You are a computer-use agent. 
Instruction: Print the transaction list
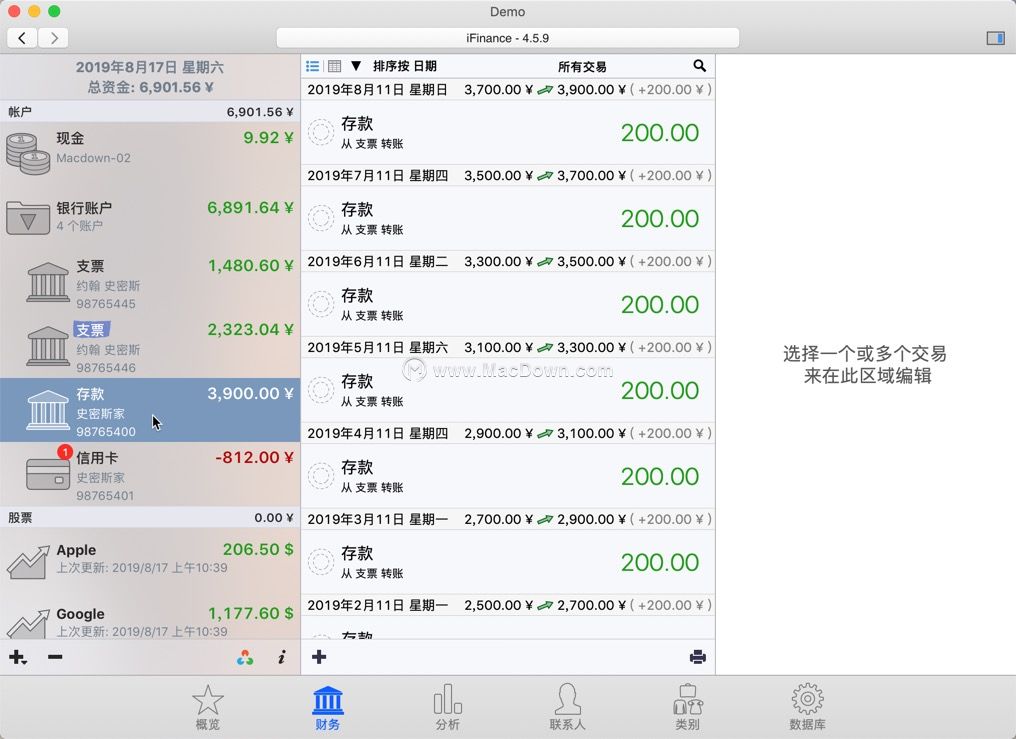(x=698, y=657)
